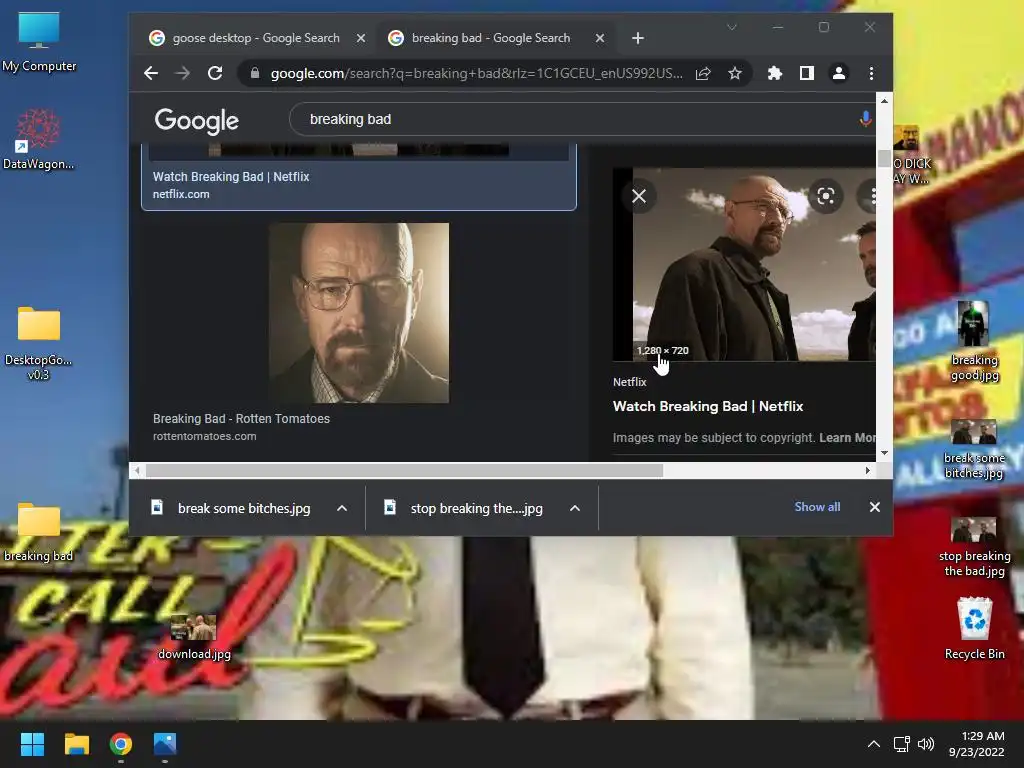The height and width of the screenshot is (768, 1024).
Task: Click Show all downloads
Action: coord(817,507)
